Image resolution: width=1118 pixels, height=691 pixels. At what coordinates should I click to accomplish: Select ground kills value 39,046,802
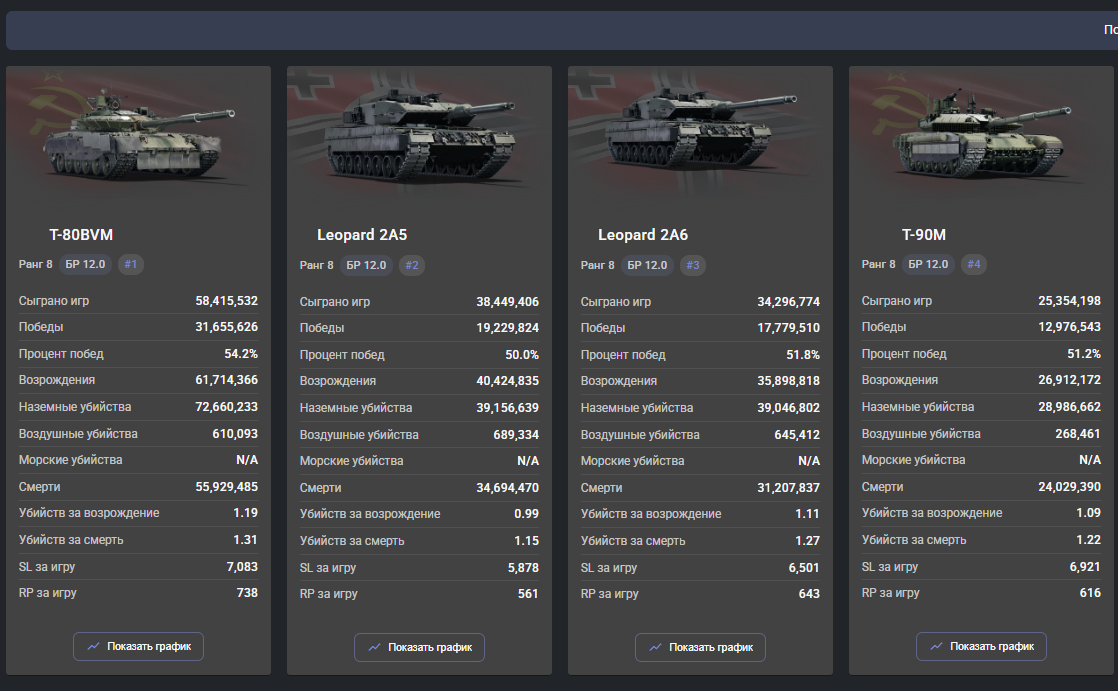pos(789,408)
